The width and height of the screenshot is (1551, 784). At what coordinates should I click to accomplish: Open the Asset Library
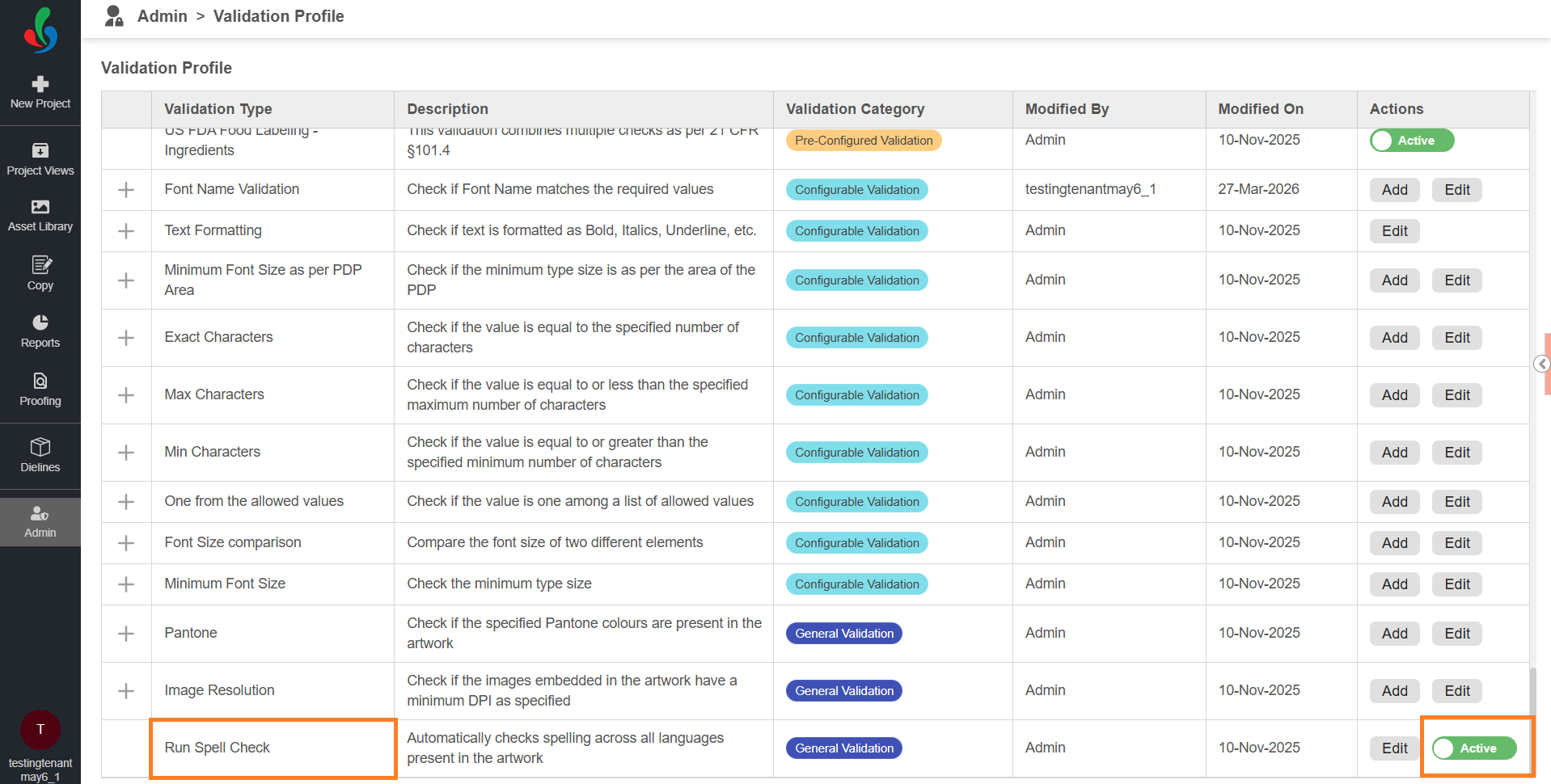point(40,216)
